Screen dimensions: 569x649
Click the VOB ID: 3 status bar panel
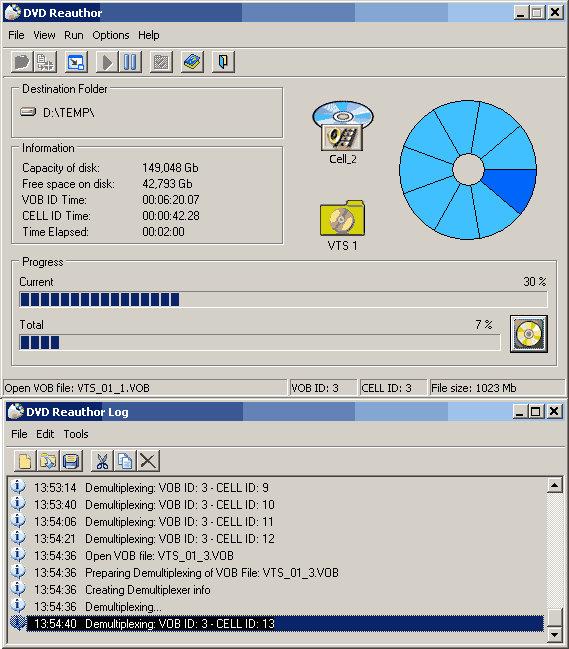click(x=323, y=388)
